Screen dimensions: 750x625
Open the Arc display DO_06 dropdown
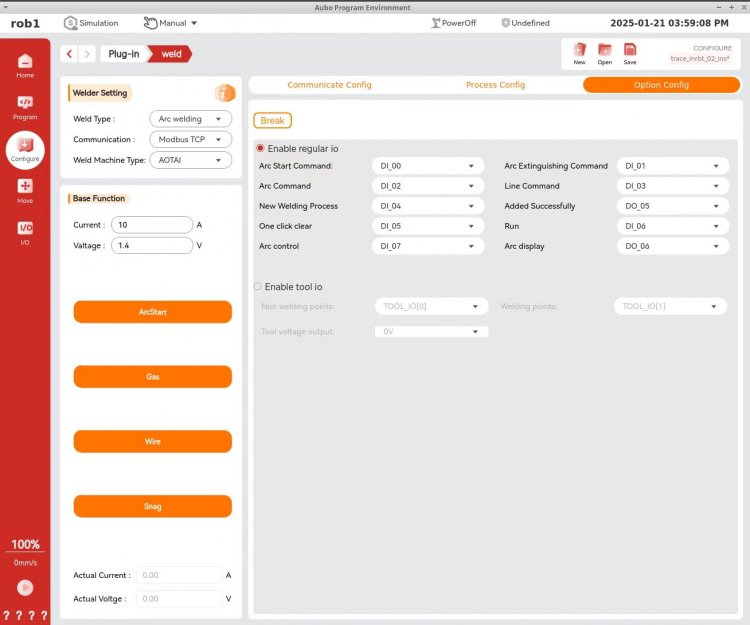click(x=673, y=246)
